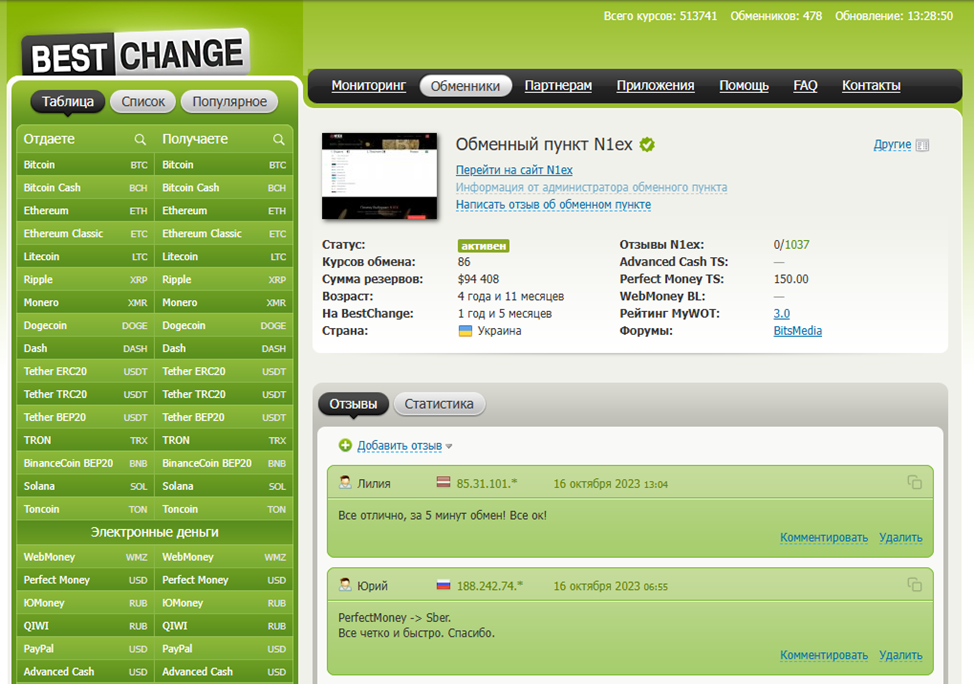
Task: Click the 1037 reviews count link
Action: point(797,245)
